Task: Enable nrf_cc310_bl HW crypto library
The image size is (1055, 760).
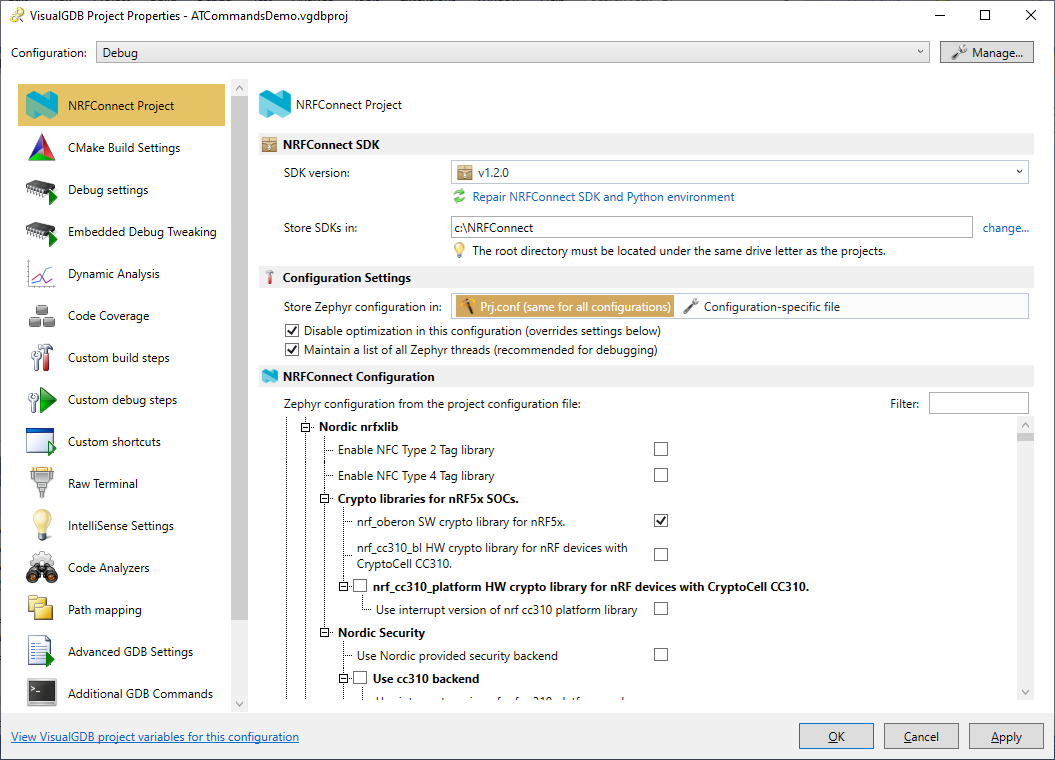Action: click(x=661, y=555)
